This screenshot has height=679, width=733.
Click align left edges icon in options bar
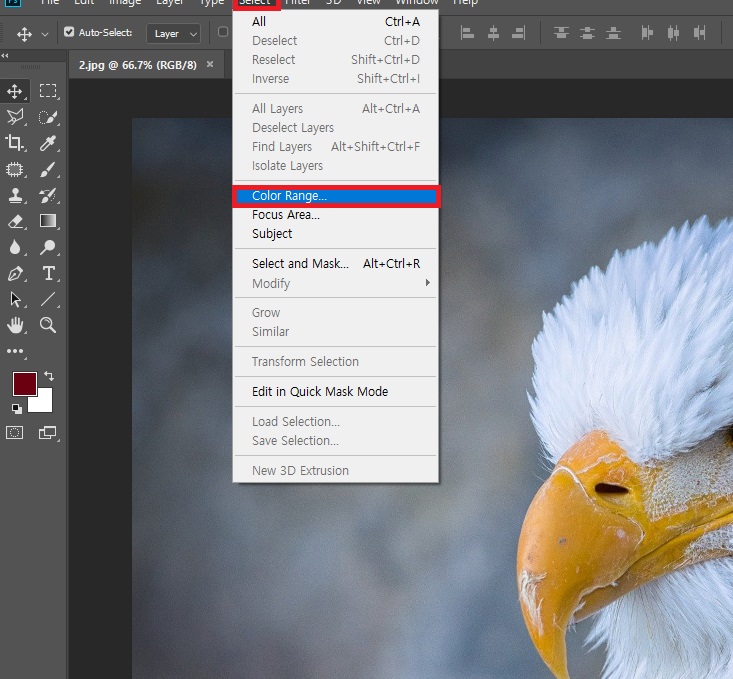pyautogui.click(x=467, y=33)
